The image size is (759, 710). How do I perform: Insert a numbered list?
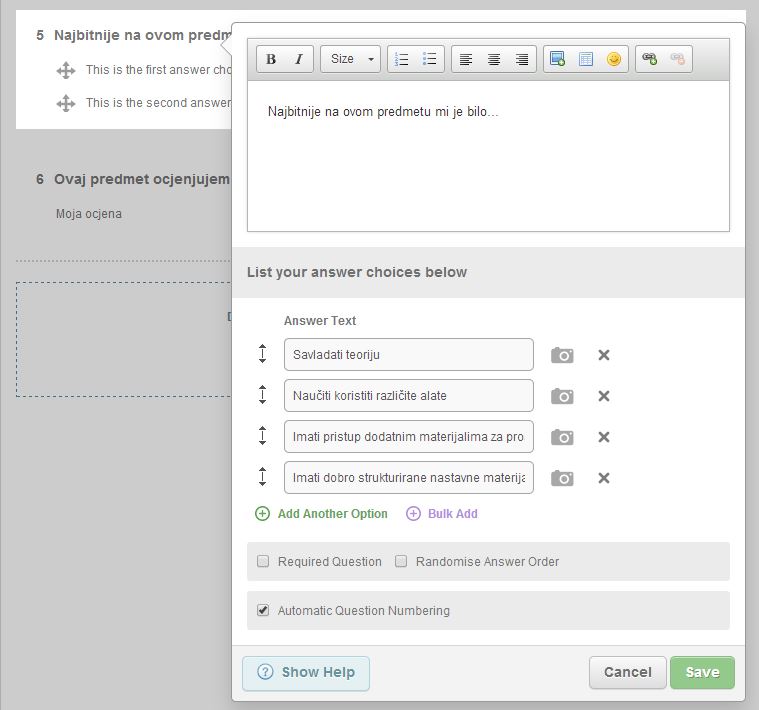[x=402, y=59]
